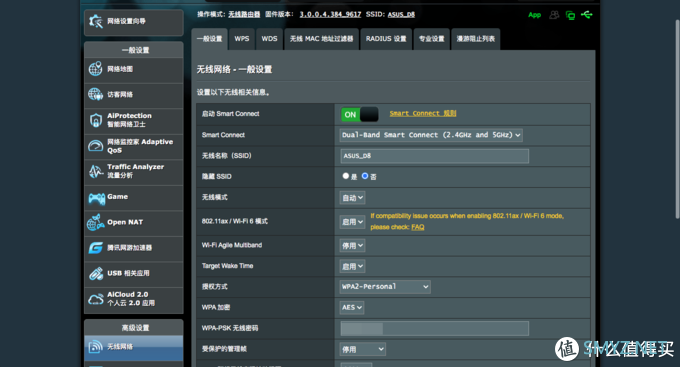Open the Target Wake Time dropdown
The width and height of the screenshot is (680, 367).
(x=352, y=266)
